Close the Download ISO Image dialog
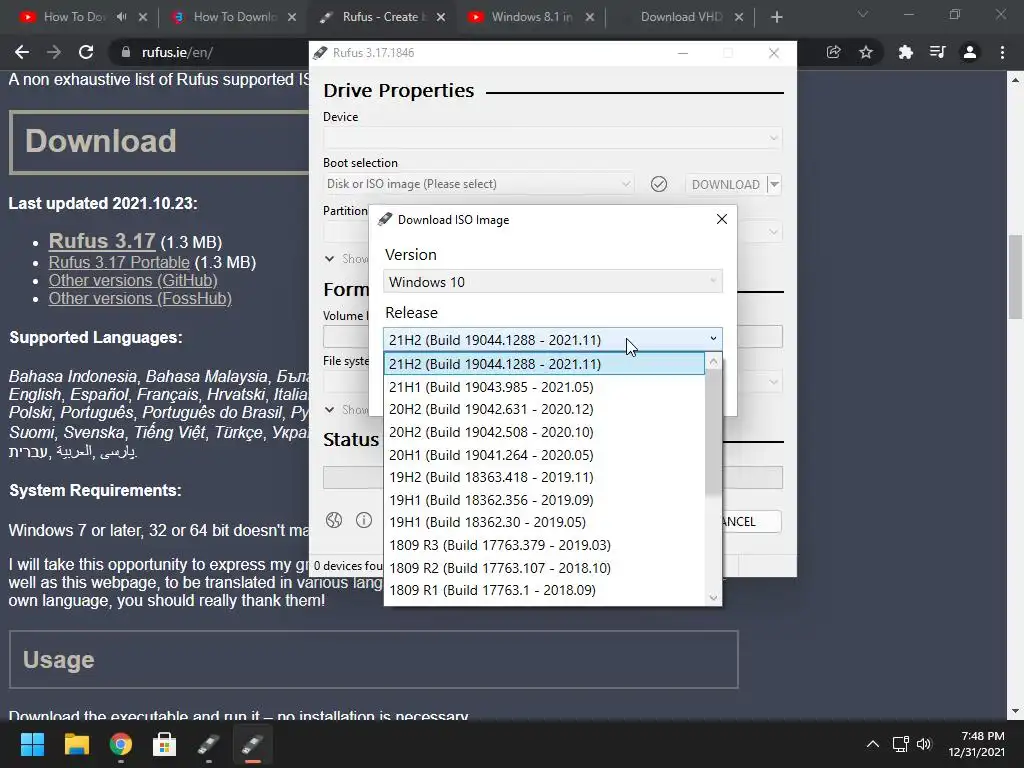Viewport: 1024px width, 768px height. pos(722,219)
